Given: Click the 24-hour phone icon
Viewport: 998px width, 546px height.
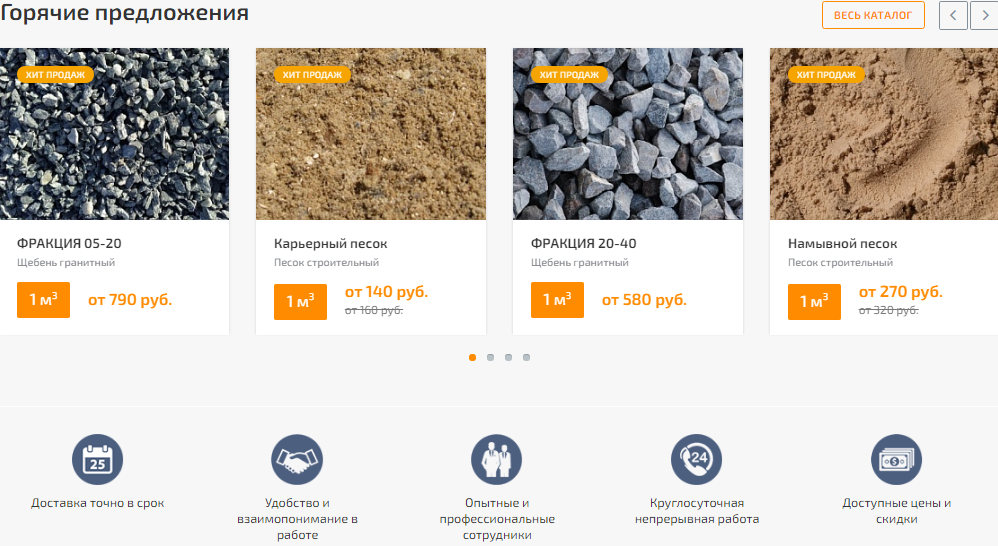Looking at the screenshot, I should (x=696, y=459).
